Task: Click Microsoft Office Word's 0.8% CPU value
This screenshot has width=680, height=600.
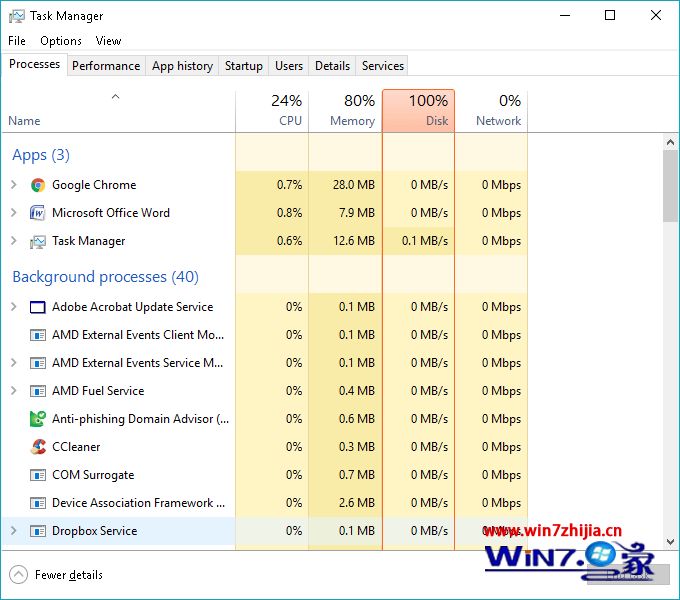Action: point(290,212)
